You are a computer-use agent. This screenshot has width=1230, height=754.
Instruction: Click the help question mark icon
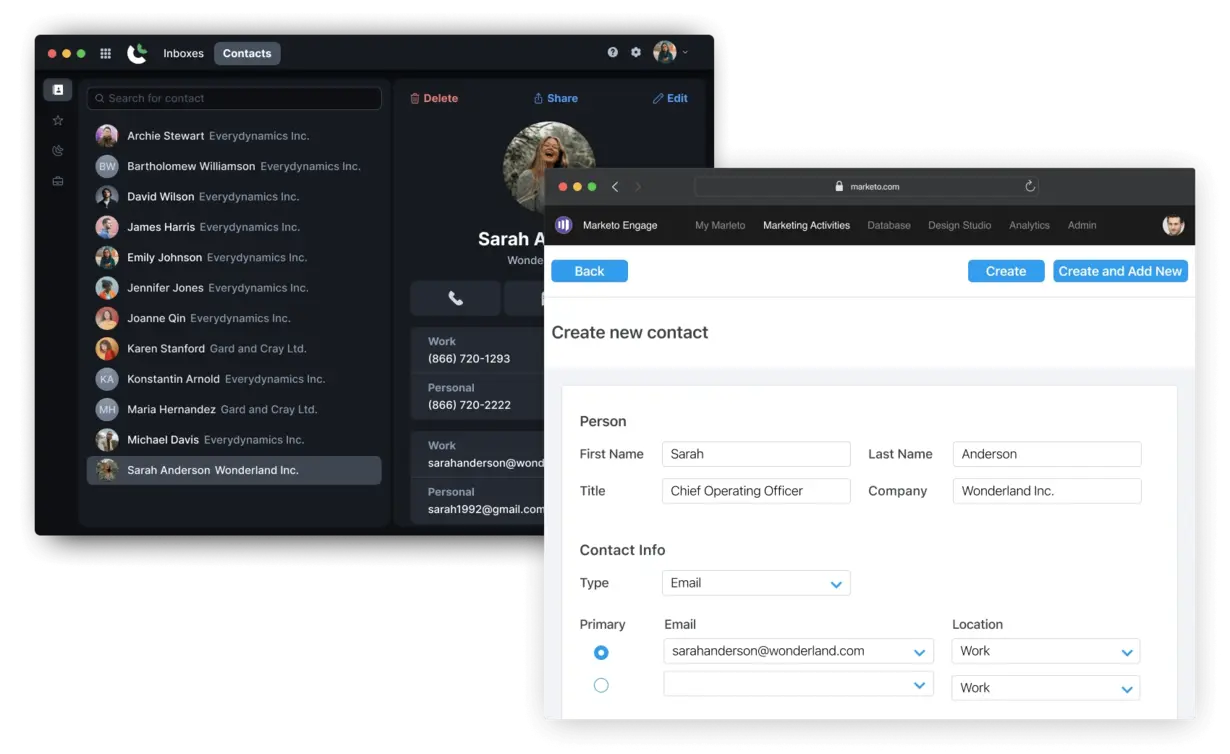[613, 52]
